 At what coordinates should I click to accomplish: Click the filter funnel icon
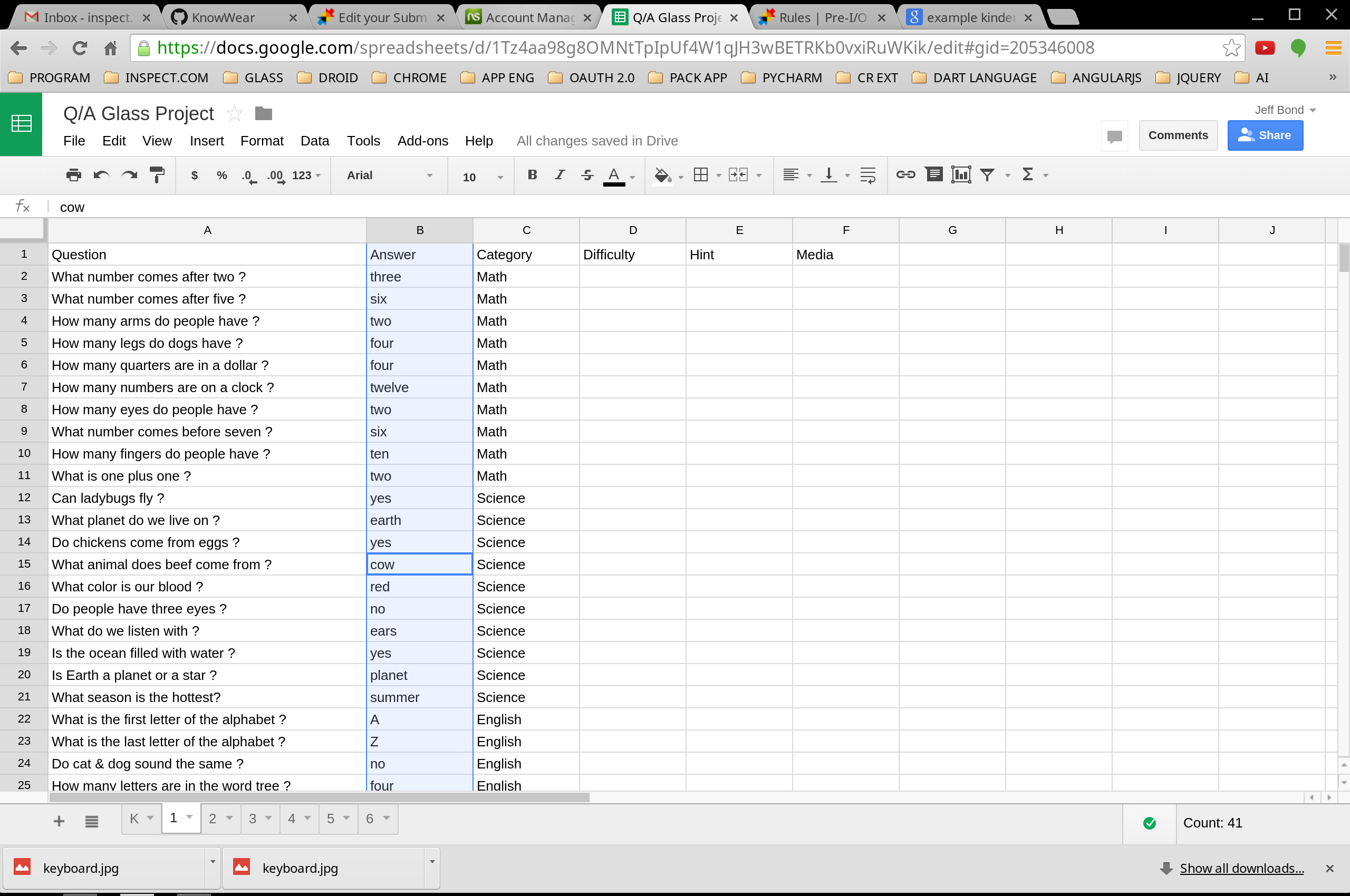tap(988, 175)
